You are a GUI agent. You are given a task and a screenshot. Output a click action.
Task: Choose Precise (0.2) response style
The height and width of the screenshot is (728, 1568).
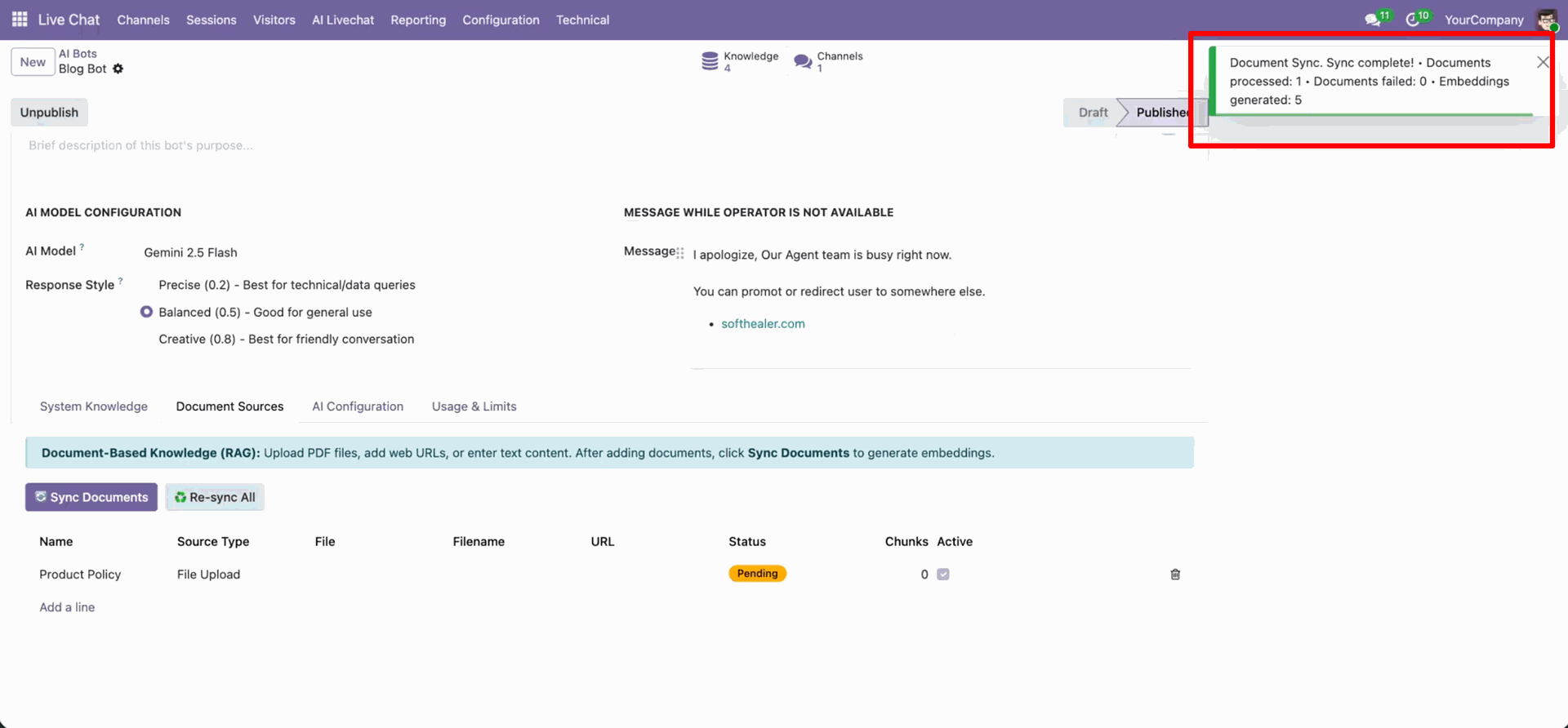pyautogui.click(x=147, y=285)
